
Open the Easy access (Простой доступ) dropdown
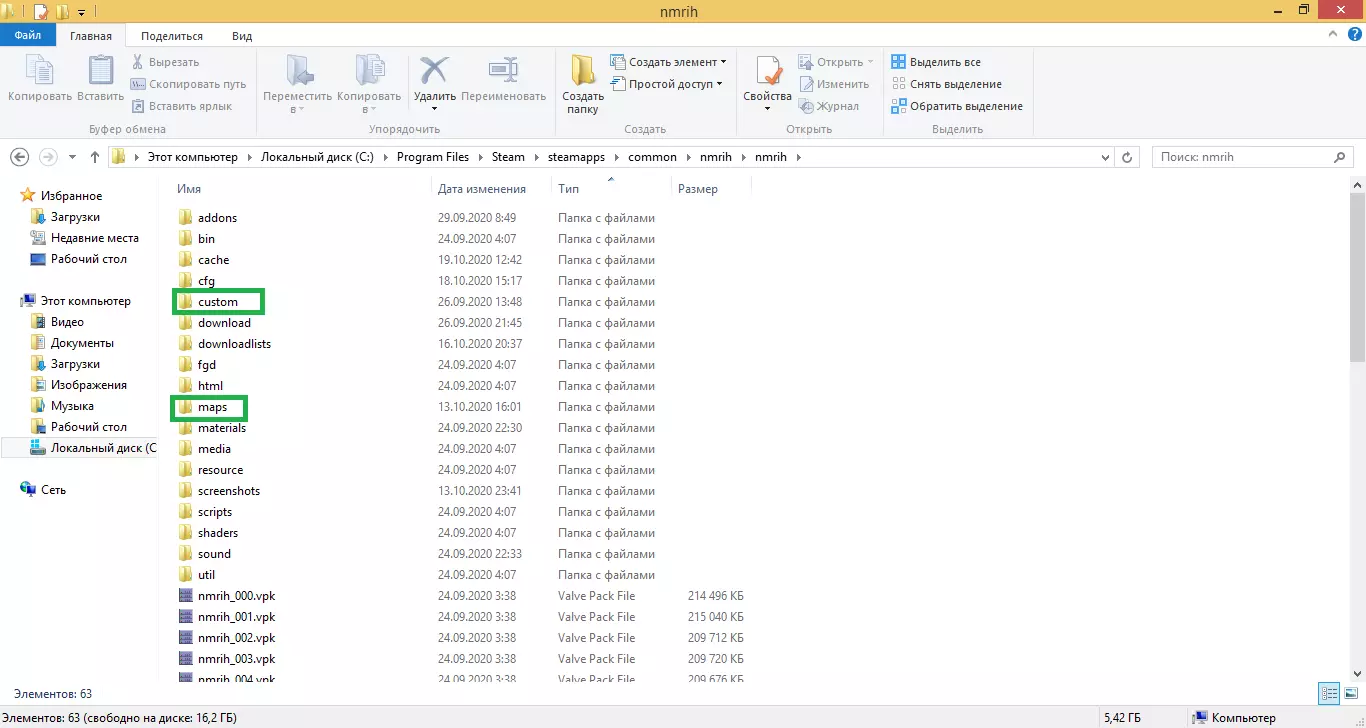click(670, 84)
